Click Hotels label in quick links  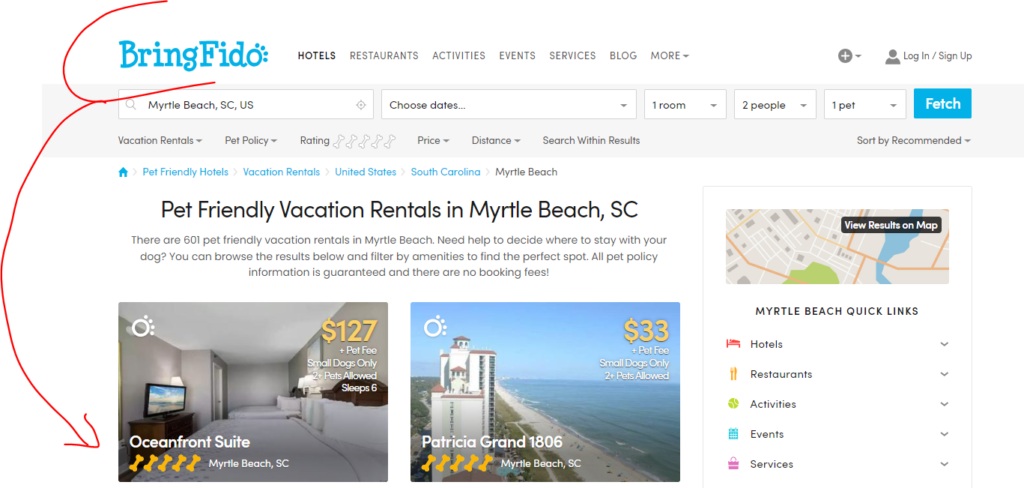pyautogui.click(x=766, y=344)
